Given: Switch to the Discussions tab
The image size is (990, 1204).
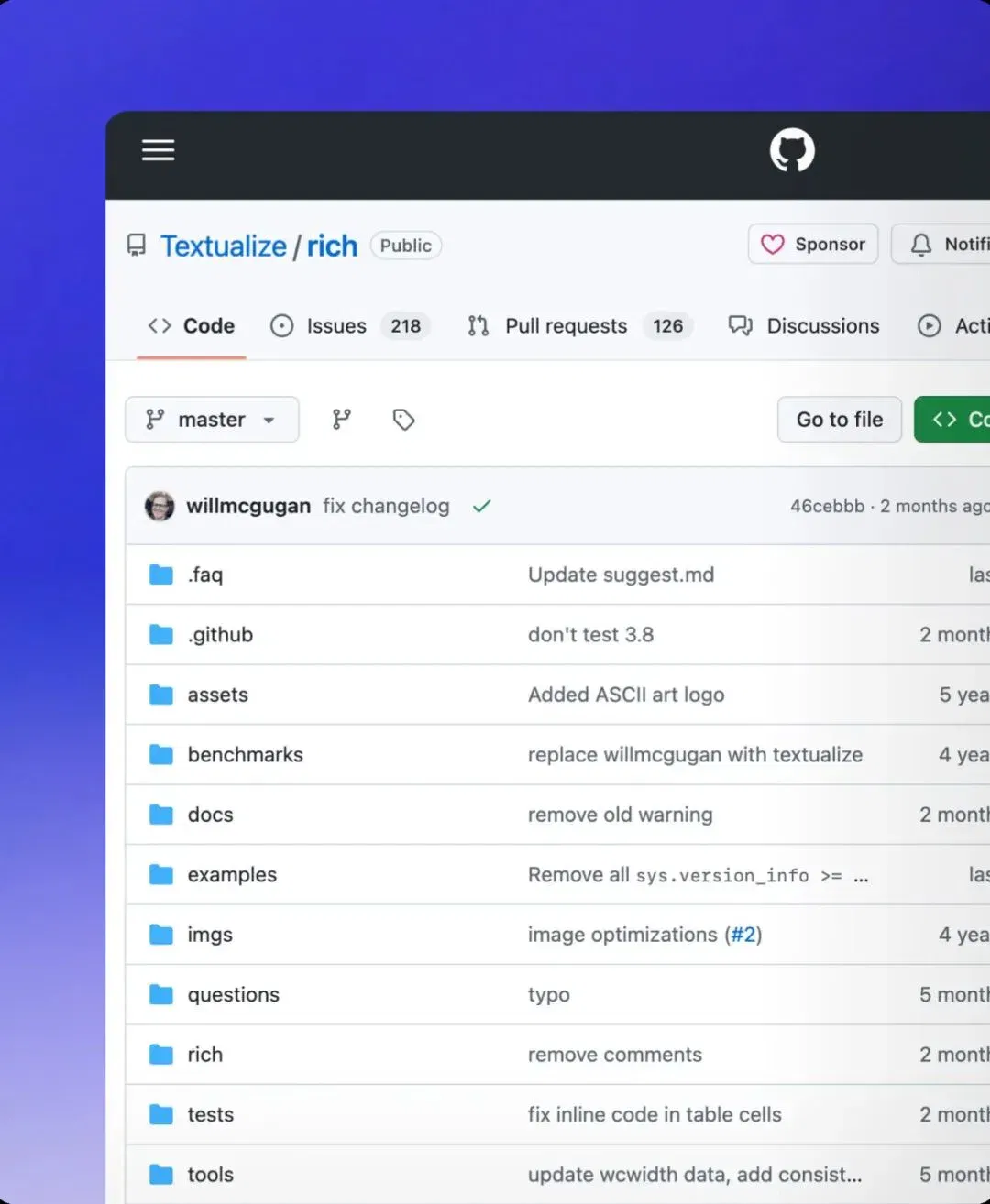Looking at the screenshot, I should (x=804, y=326).
